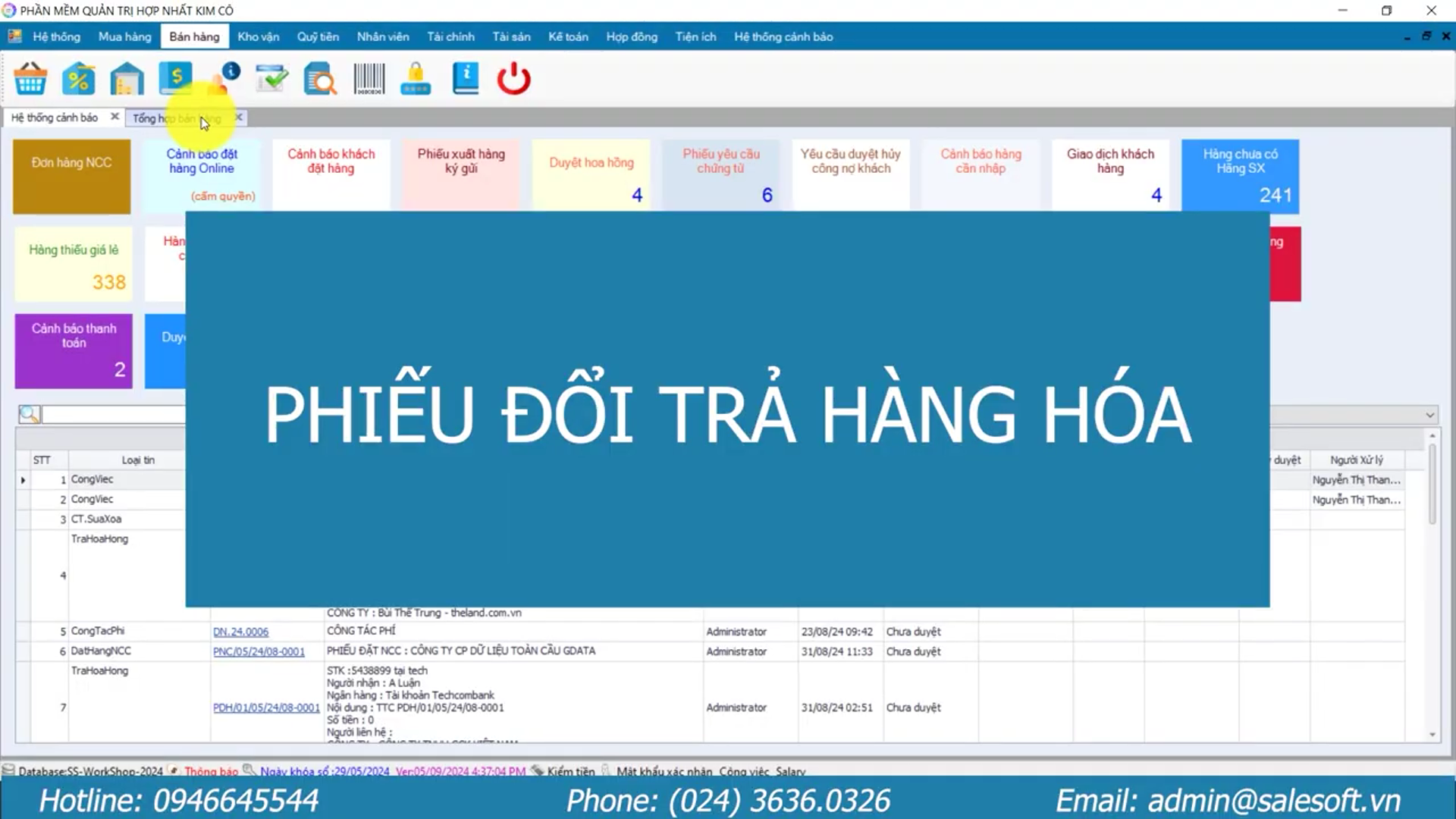Open the Mua hàng menu

point(125,36)
